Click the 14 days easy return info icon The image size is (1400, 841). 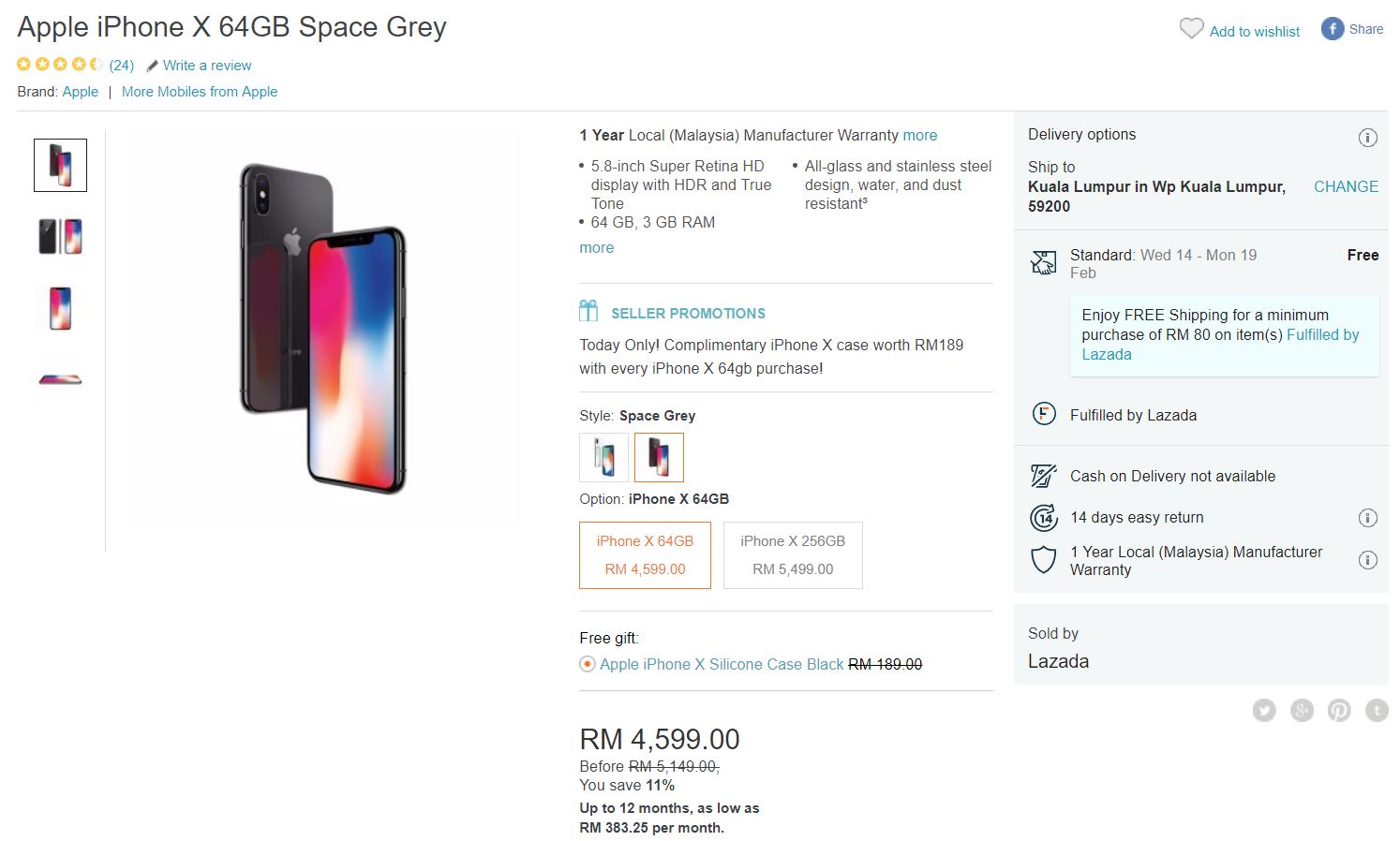[1367, 518]
